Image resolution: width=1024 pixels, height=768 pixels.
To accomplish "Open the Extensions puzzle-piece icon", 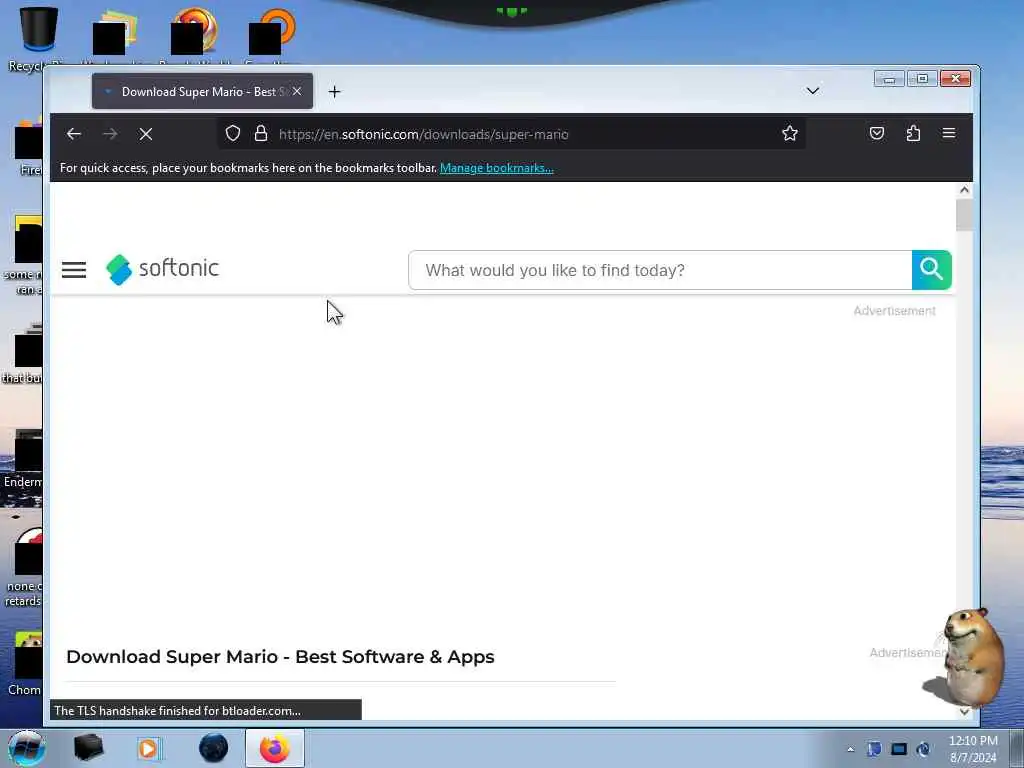I will [913, 133].
